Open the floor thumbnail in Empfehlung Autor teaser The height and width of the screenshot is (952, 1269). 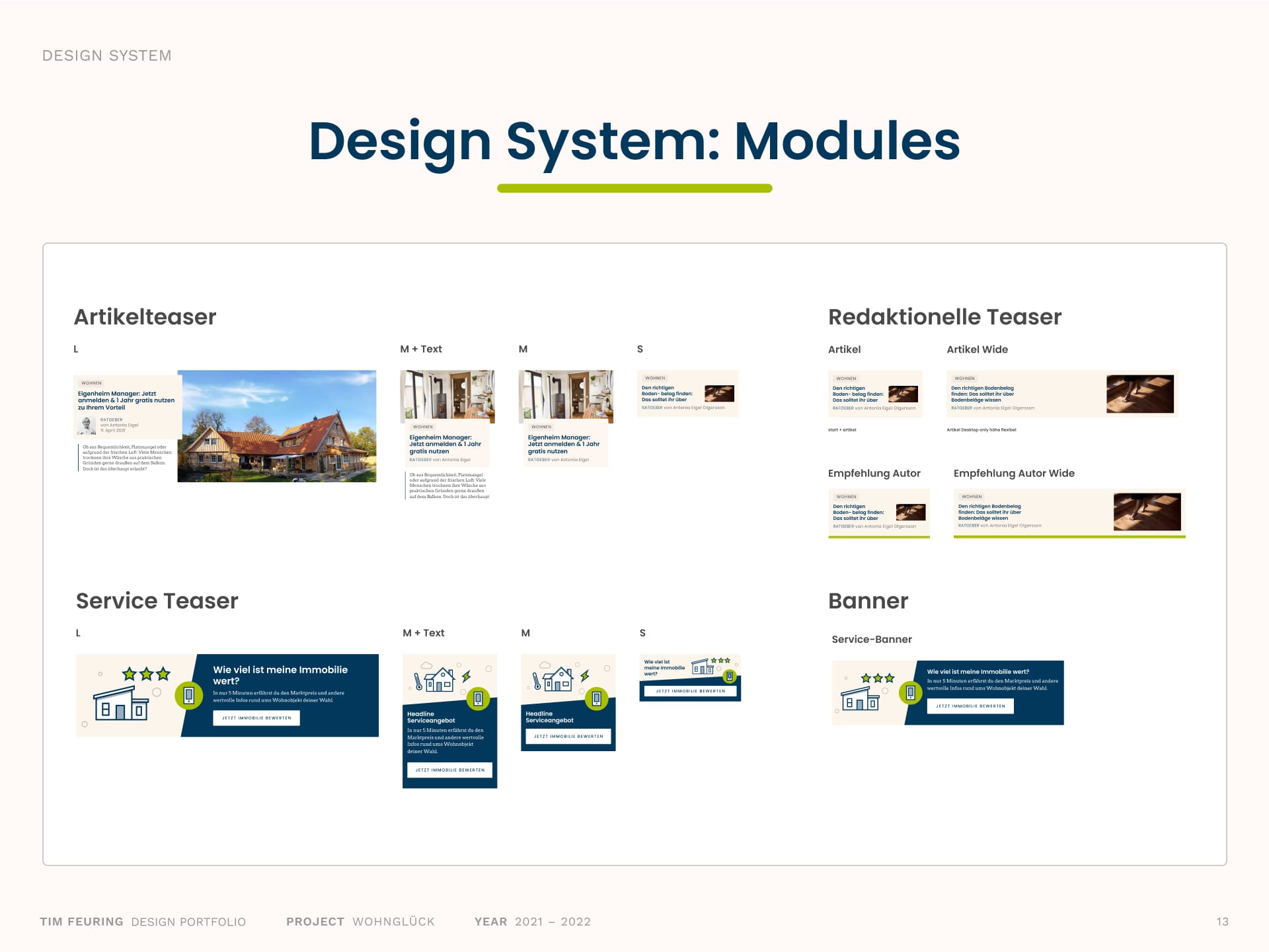[x=911, y=512]
